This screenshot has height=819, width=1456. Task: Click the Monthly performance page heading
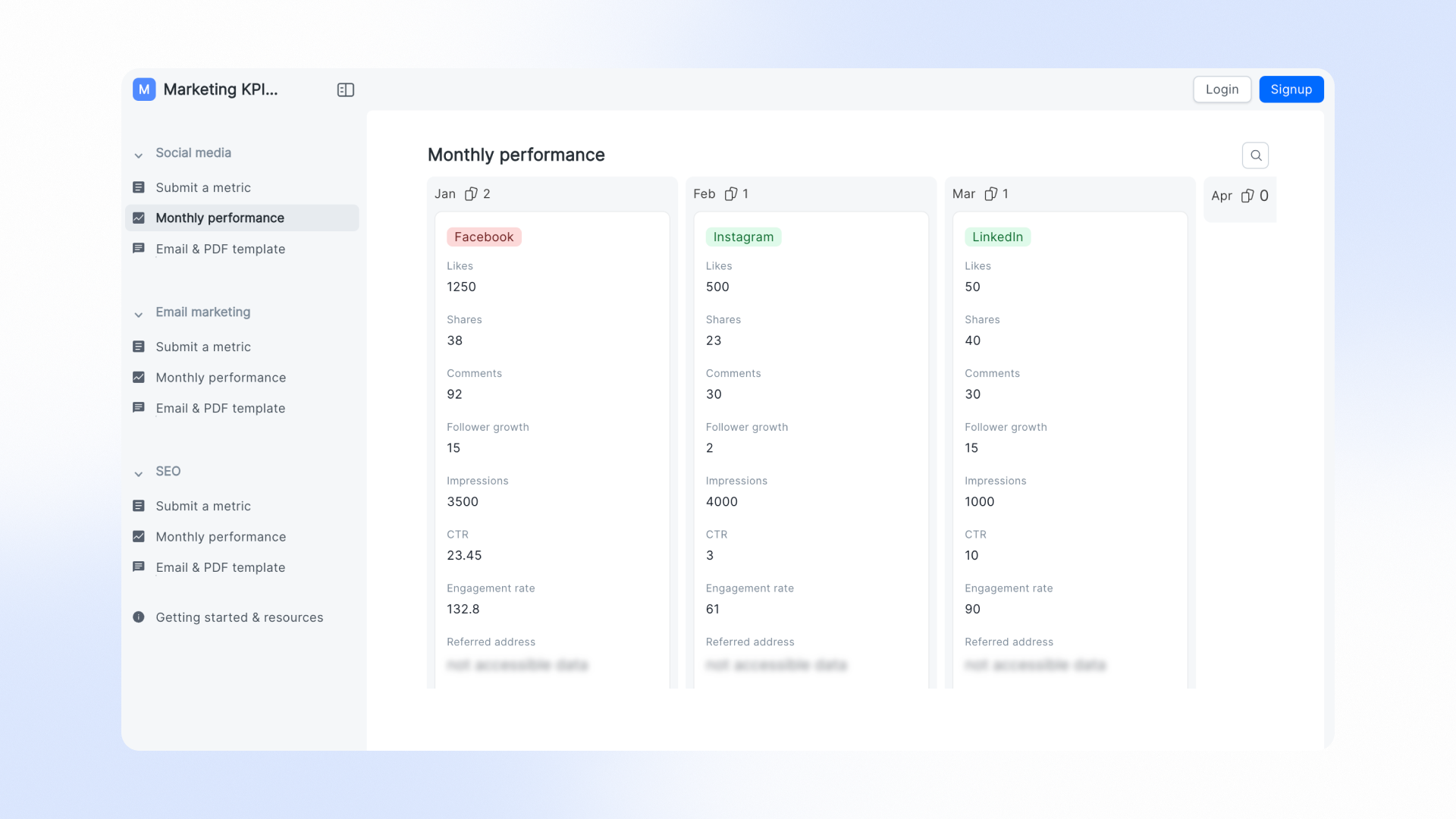click(x=516, y=155)
